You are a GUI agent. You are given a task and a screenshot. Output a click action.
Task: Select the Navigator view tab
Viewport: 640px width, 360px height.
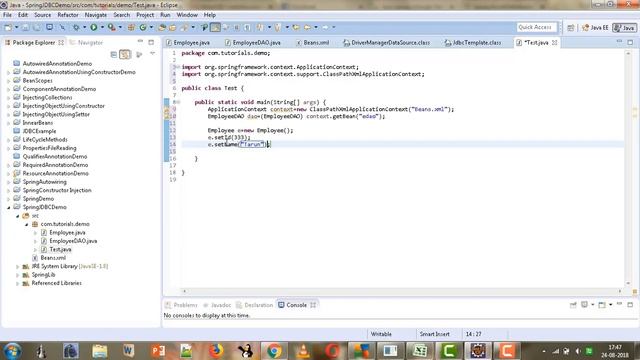pyautogui.click(x=87, y=42)
